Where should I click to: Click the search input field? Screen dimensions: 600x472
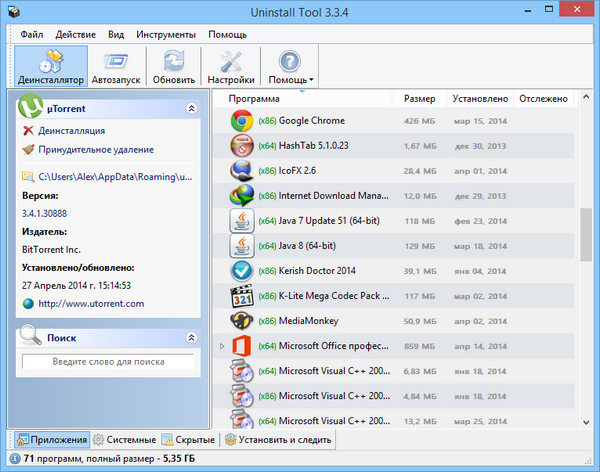tap(107, 361)
